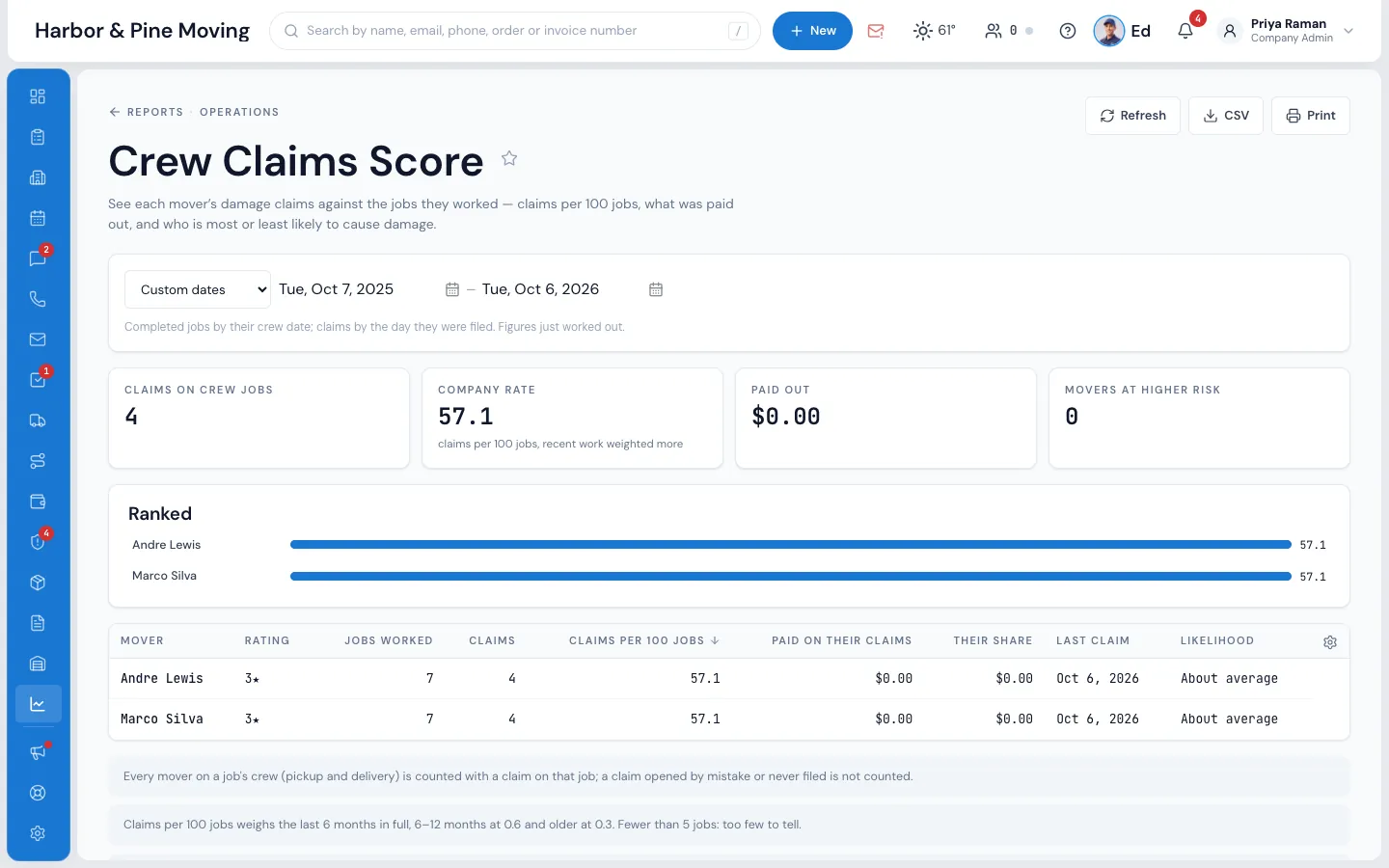Open the red mail icon in top bar
The height and width of the screenshot is (868, 1389).
click(x=876, y=31)
